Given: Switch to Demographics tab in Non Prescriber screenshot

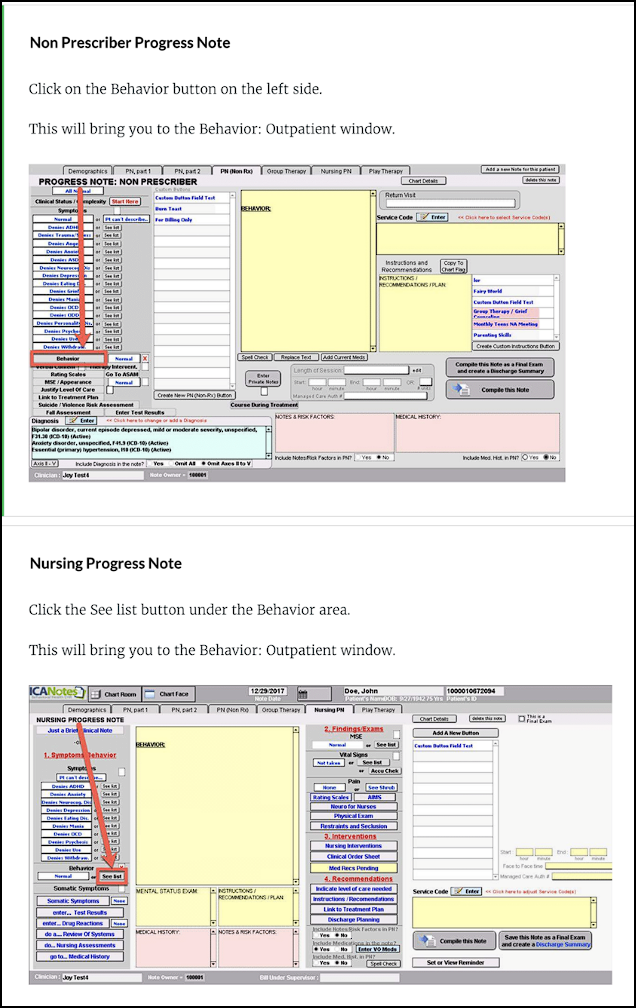Looking at the screenshot, I should click(87, 171).
